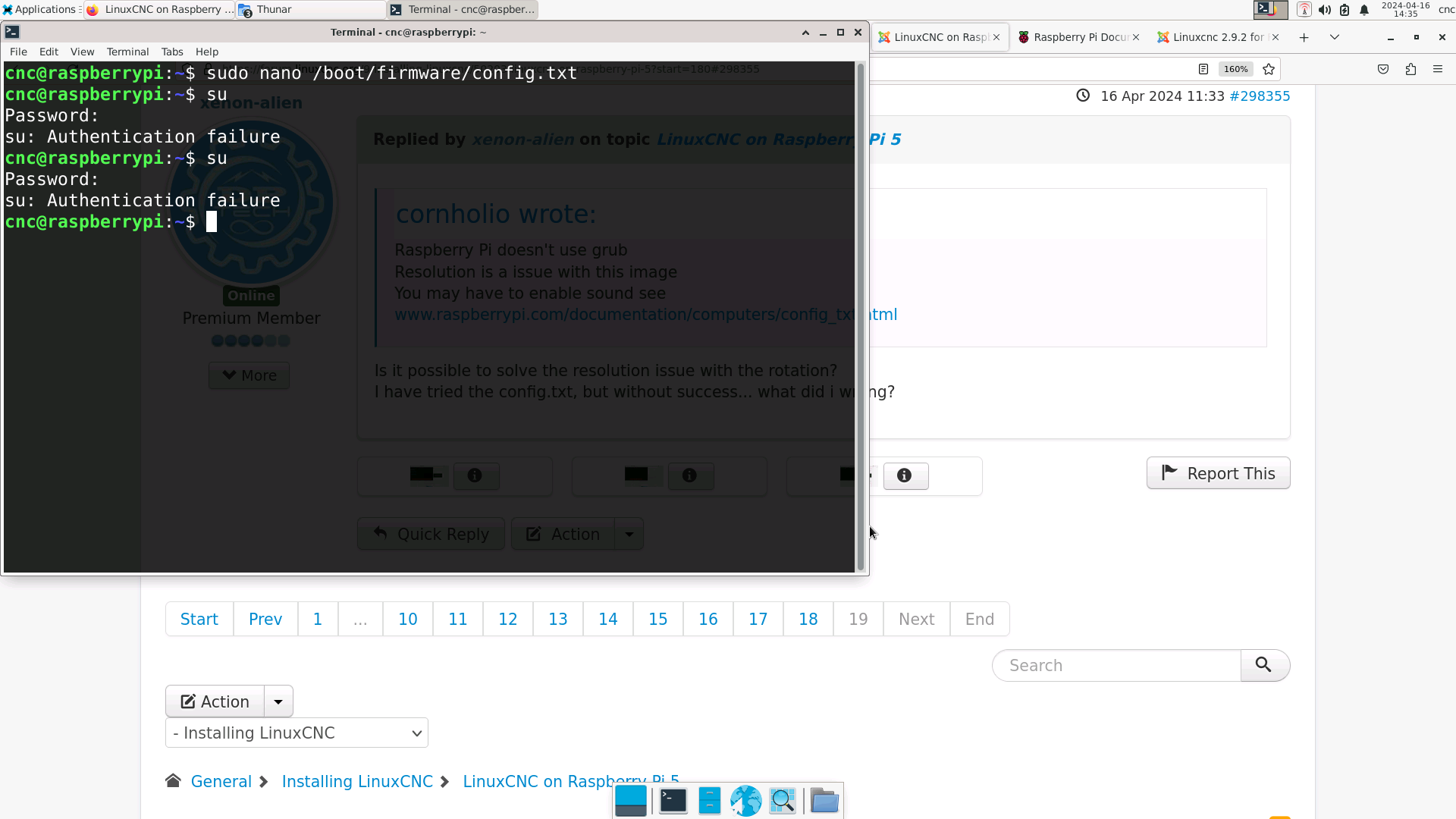Screen dimensions: 1456x819
Task: Open the volume control tray icon
Action: [x=1324, y=9]
